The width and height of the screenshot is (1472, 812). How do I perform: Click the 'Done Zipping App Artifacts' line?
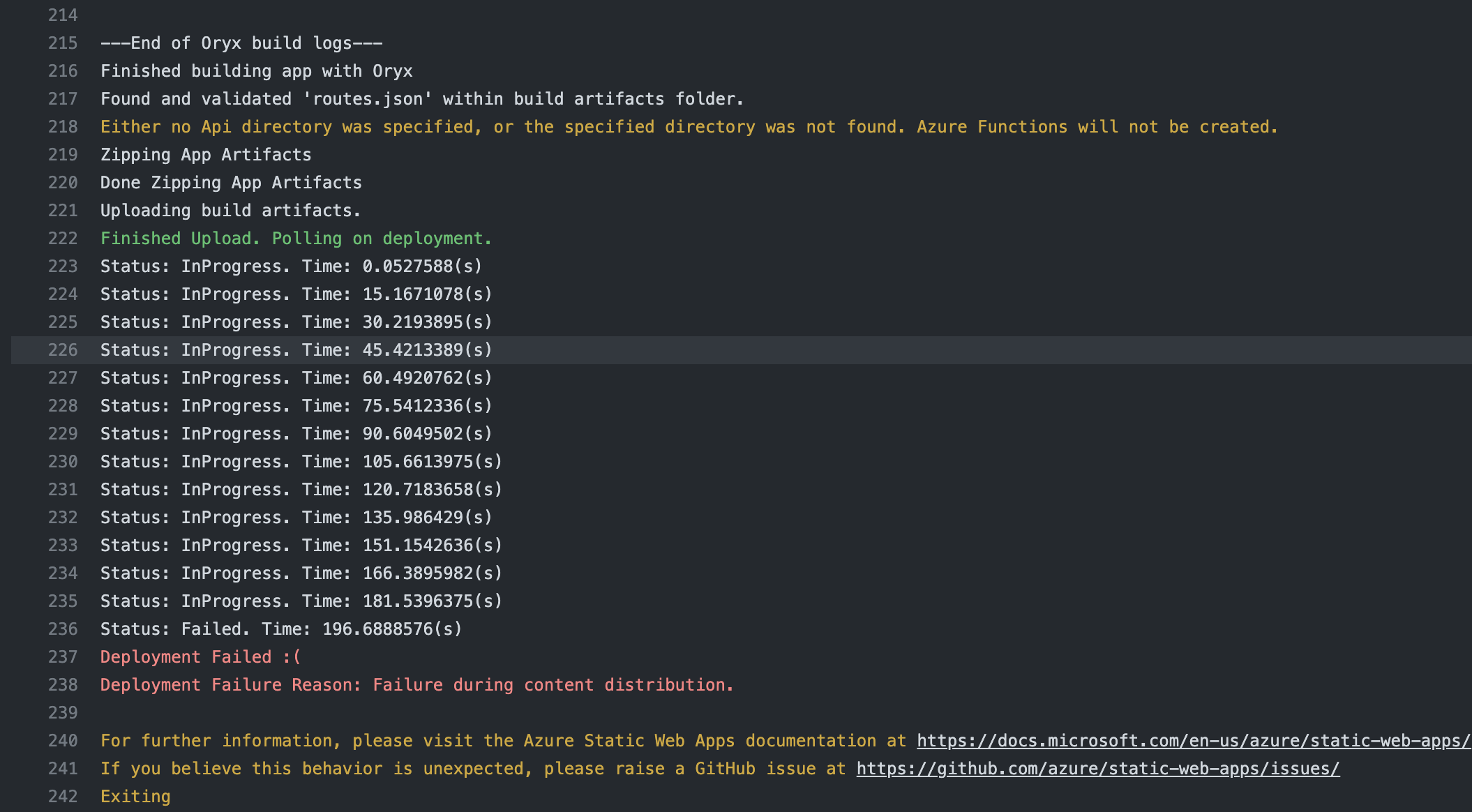[231, 182]
